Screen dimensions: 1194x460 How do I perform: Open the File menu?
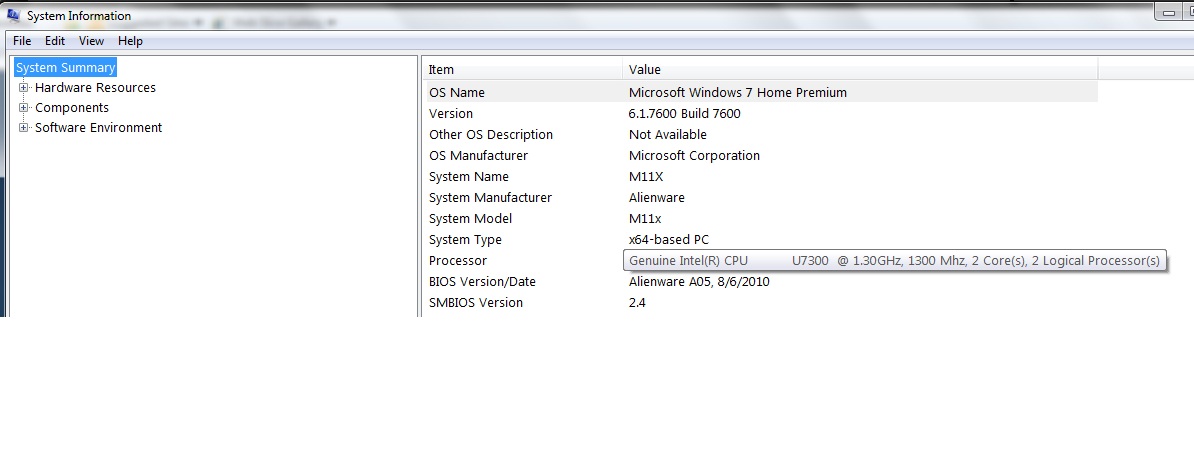[22, 41]
